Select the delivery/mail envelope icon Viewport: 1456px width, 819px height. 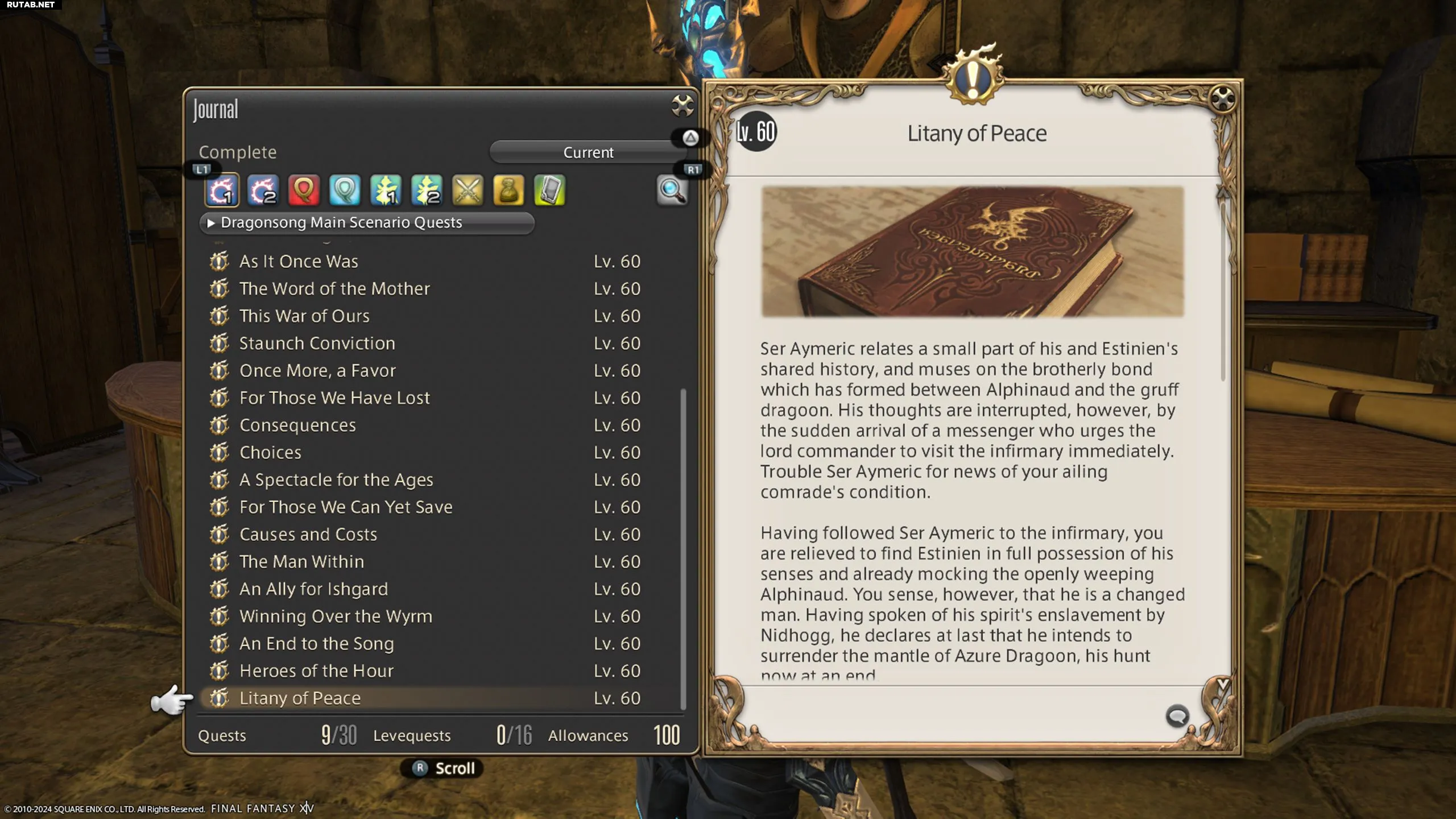click(x=550, y=190)
